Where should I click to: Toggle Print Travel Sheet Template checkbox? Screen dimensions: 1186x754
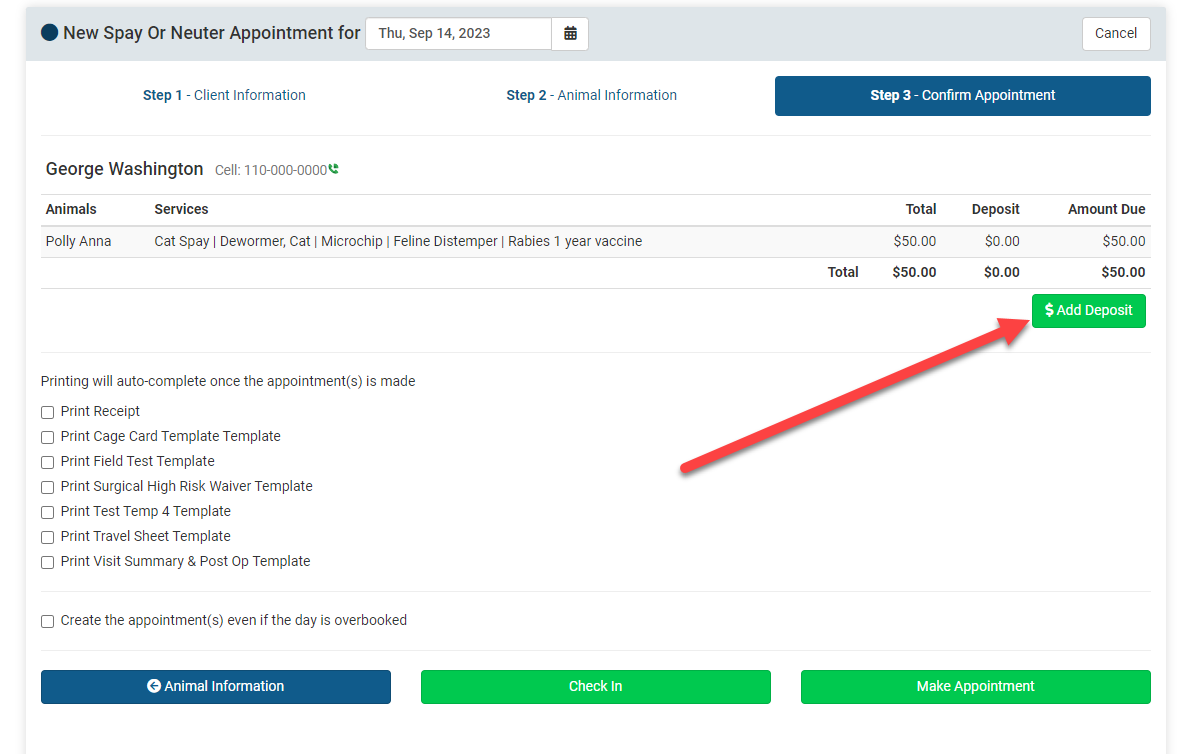(x=47, y=537)
